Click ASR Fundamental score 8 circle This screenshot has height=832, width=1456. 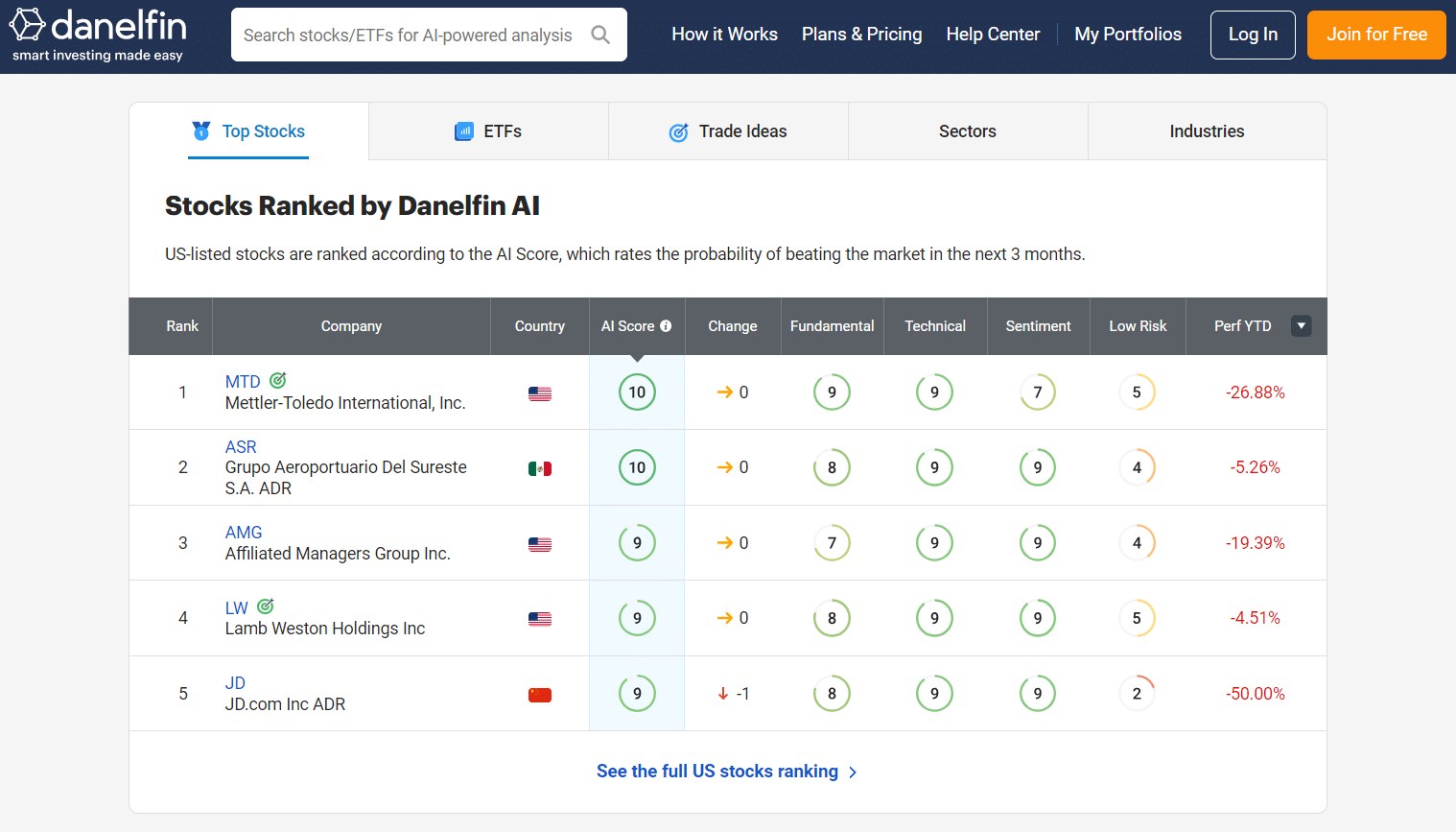click(x=832, y=467)
